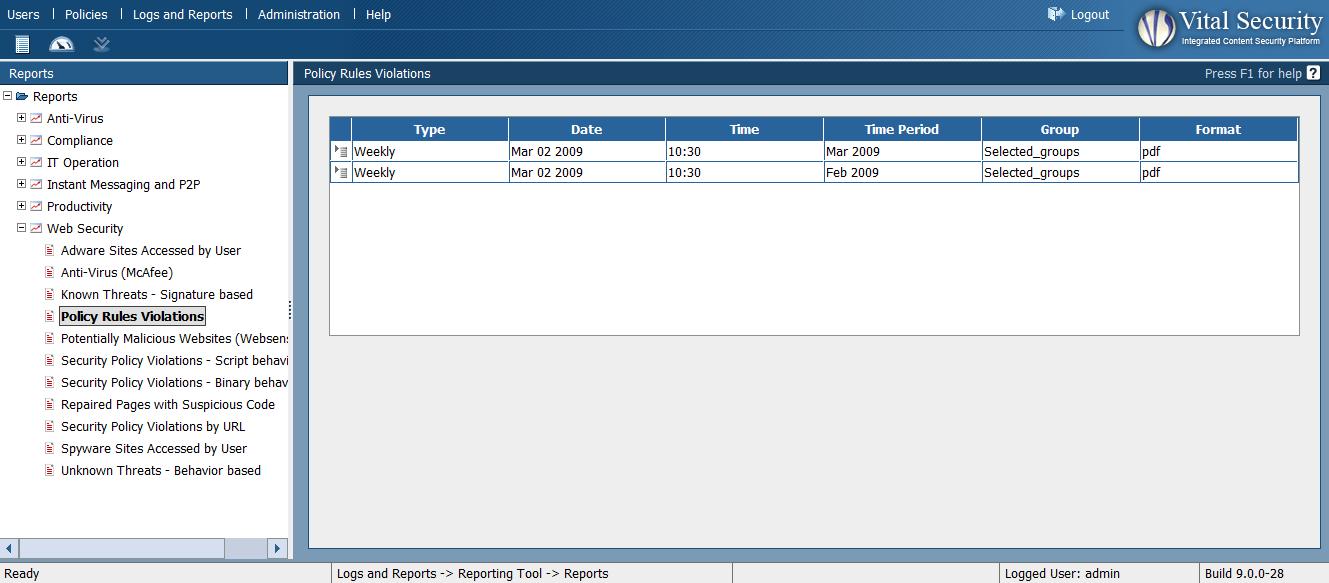The image size is (1329, 583).
Task: Click the document list toolbar icon
Action: pos(22,44)
